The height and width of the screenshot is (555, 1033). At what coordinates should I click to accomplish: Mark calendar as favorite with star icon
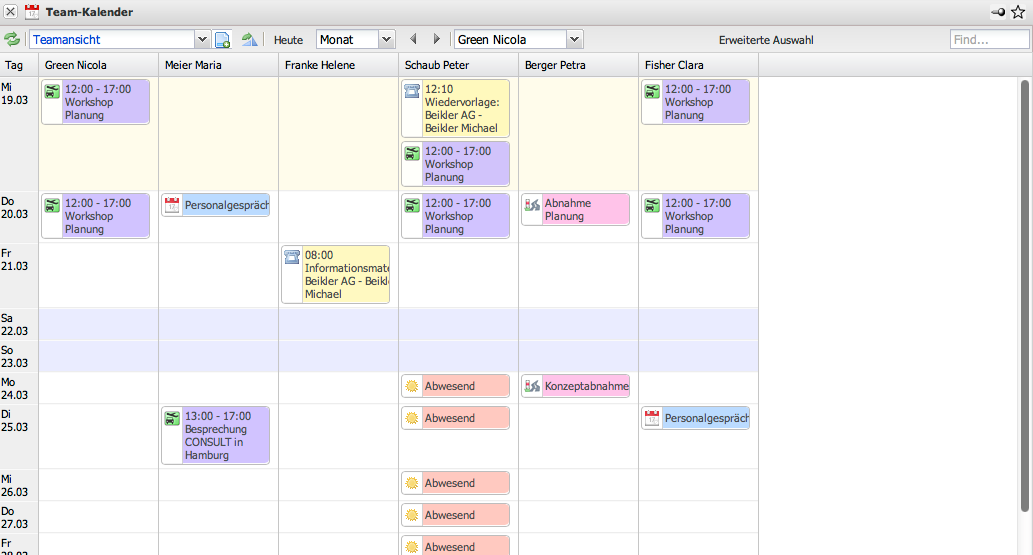(x=1018, y=12)
